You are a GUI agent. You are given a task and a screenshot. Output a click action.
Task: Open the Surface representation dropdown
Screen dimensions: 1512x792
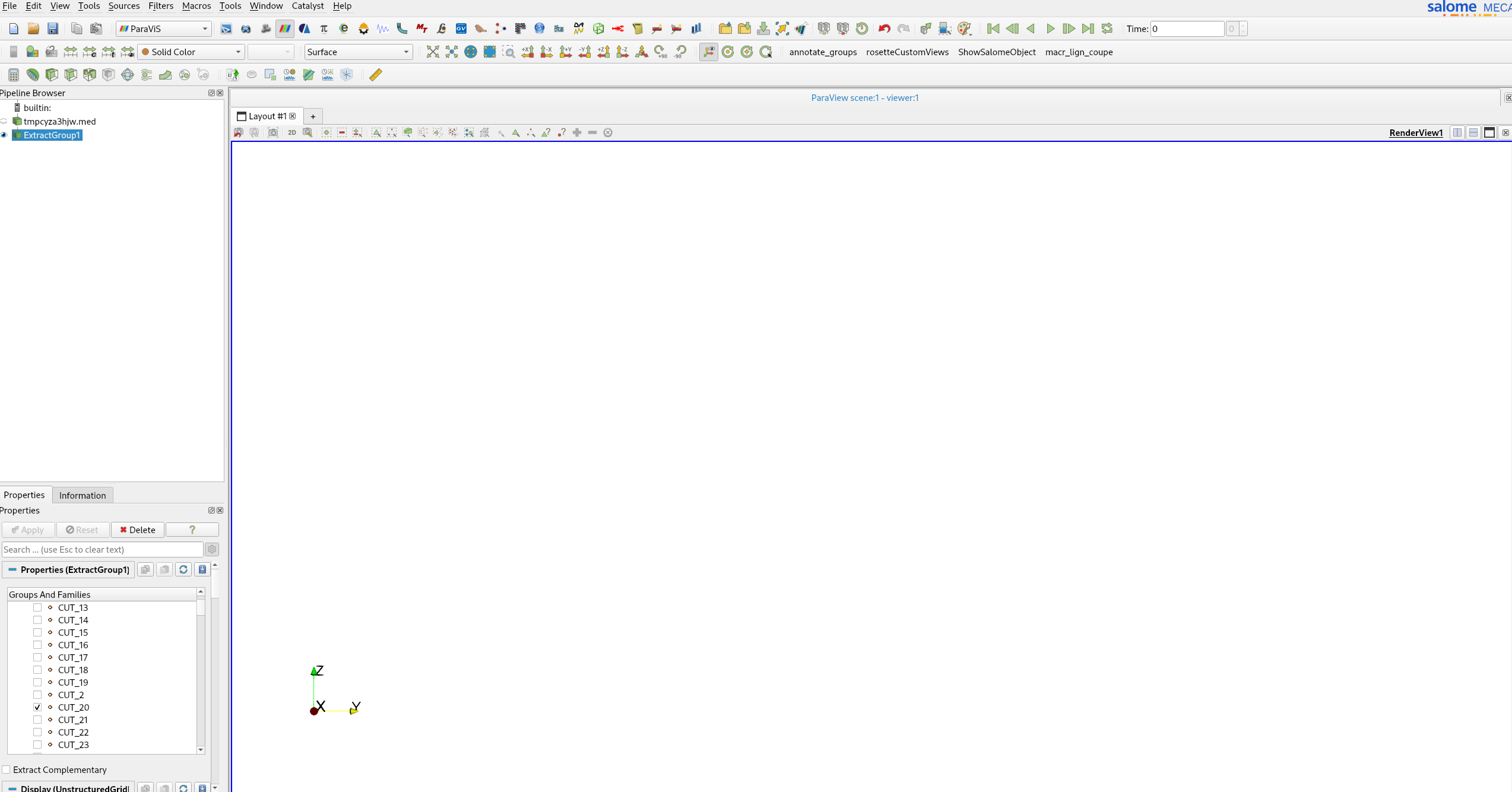click(x=359, y=52)
